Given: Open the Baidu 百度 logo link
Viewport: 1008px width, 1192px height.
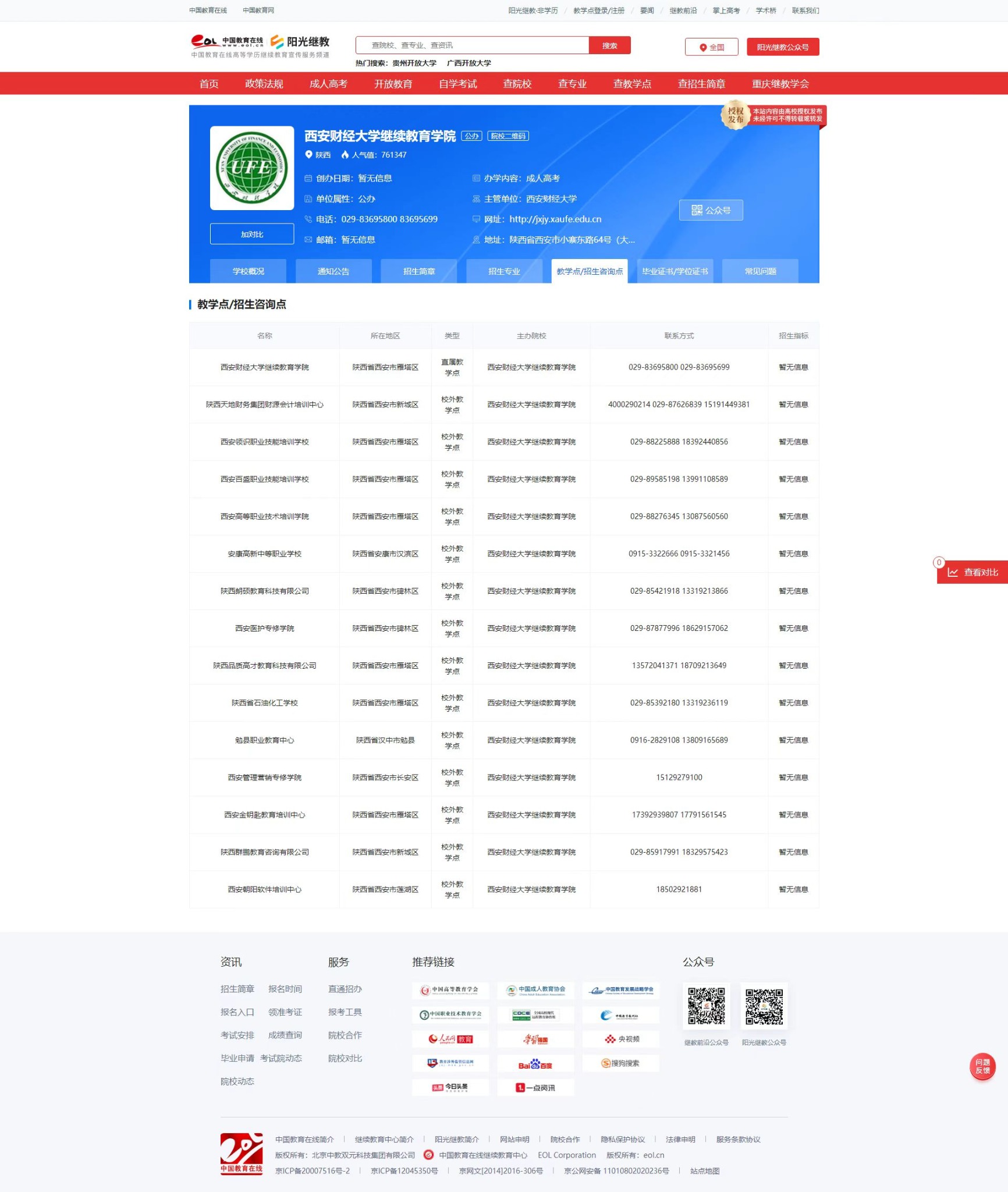Looking at the screenshot, I should coord(535,1063).
